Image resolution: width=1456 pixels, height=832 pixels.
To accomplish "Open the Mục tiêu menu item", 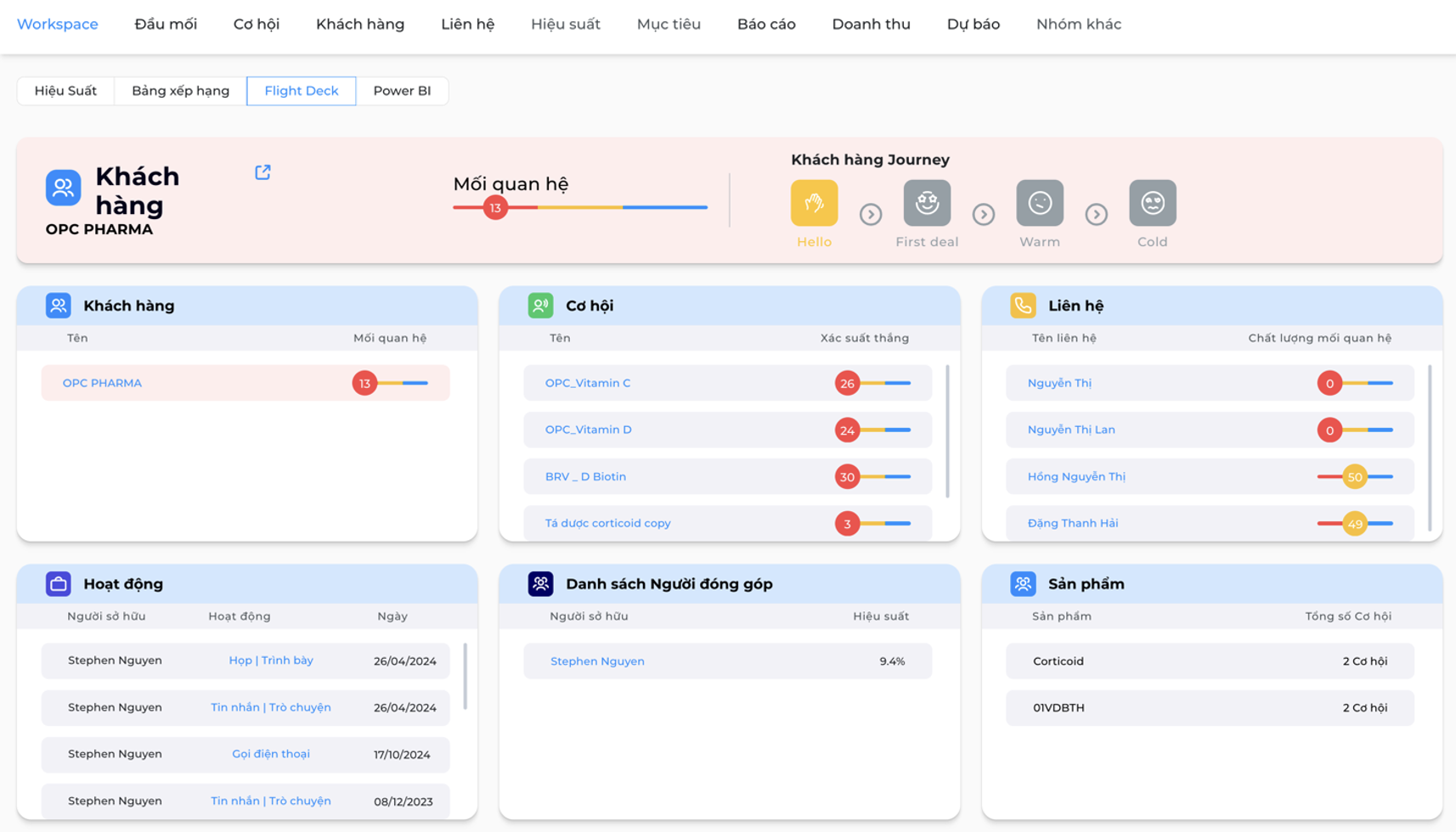I will 669,24.
